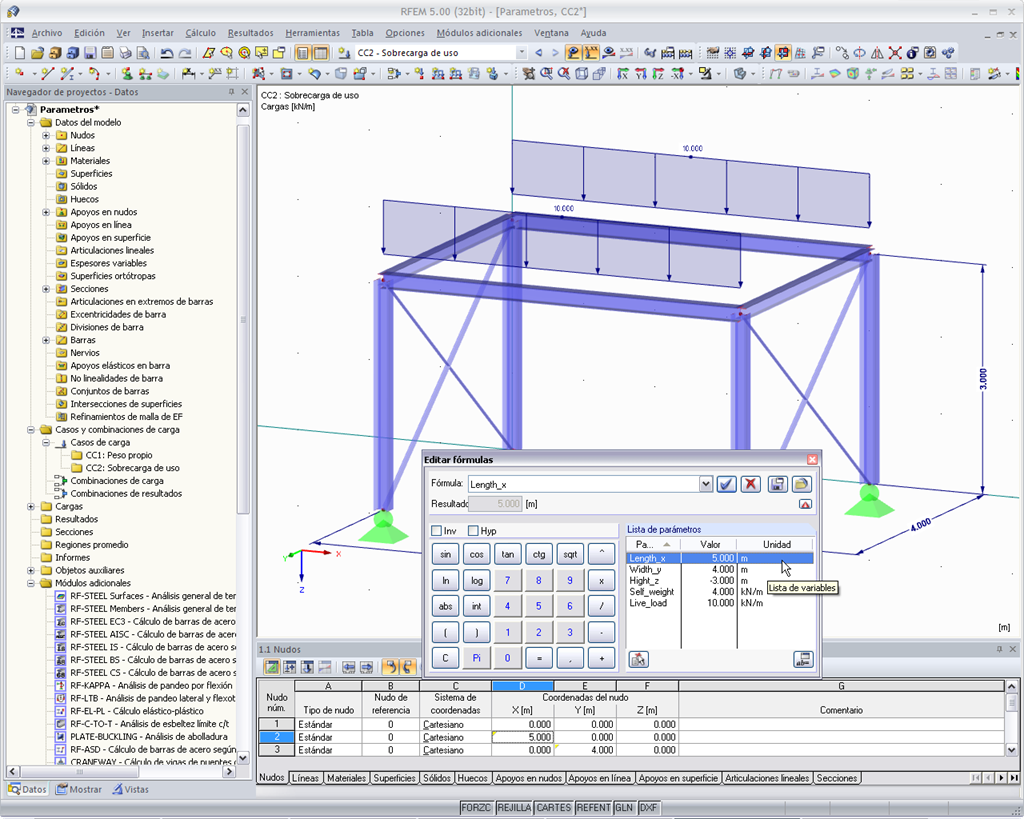Select the Print icon in the main toolbar
The height and width of the screenshot is (819, 1024).
(x=124, y=51)
